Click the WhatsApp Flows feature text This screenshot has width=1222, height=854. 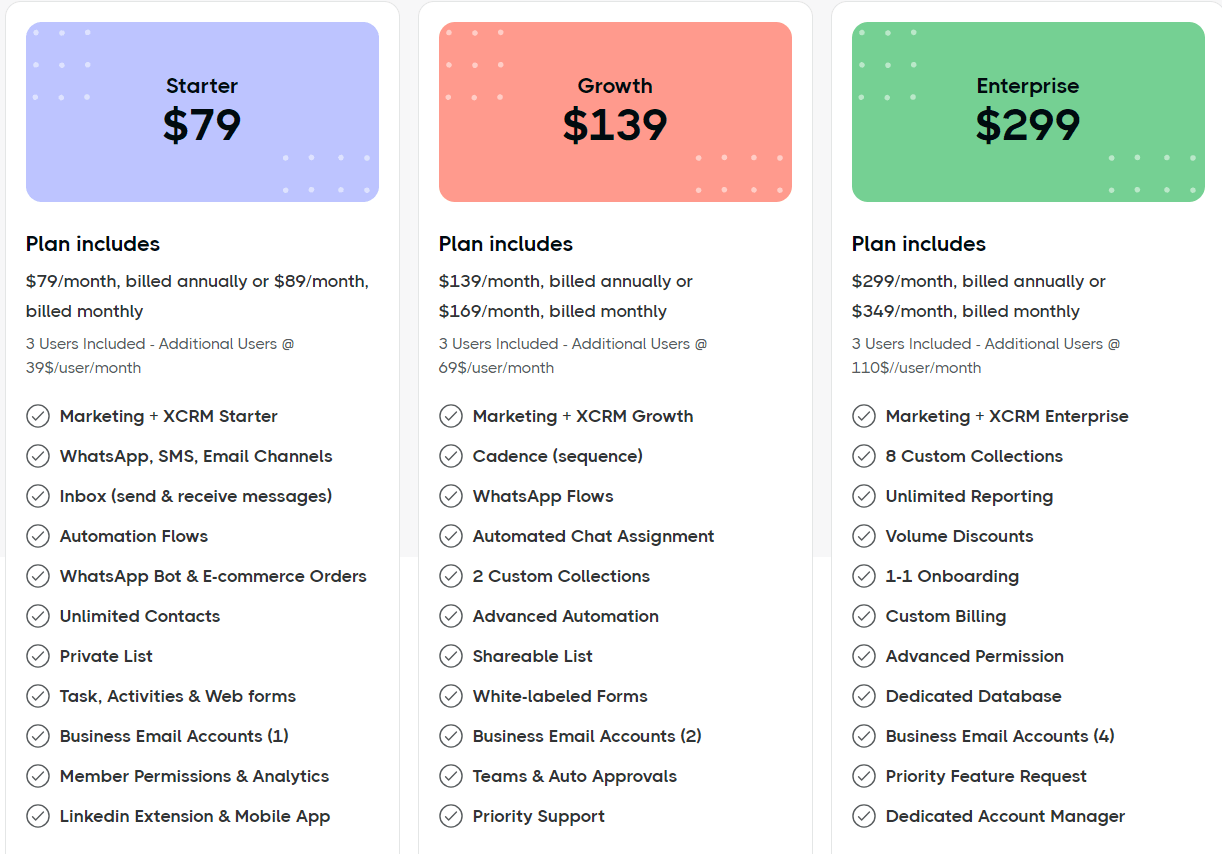coord(543,496)
